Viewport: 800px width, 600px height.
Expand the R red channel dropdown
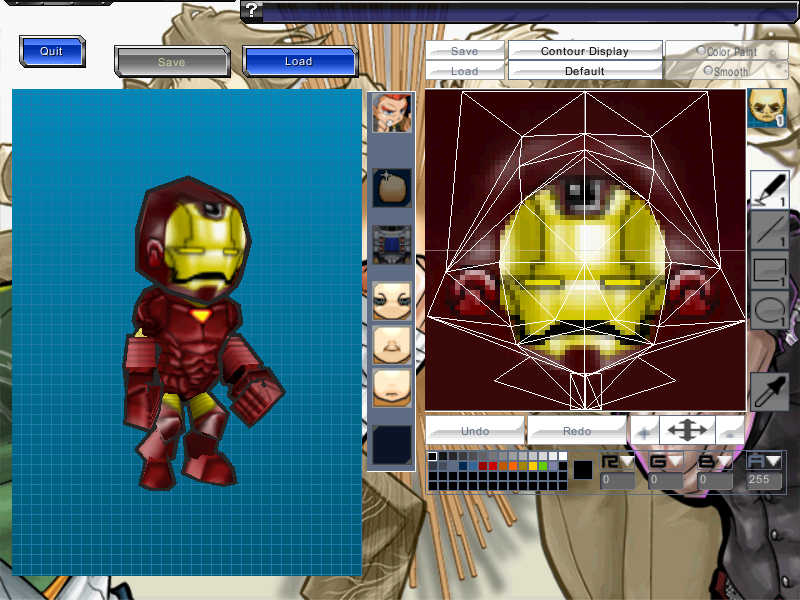tap(627, 461)
